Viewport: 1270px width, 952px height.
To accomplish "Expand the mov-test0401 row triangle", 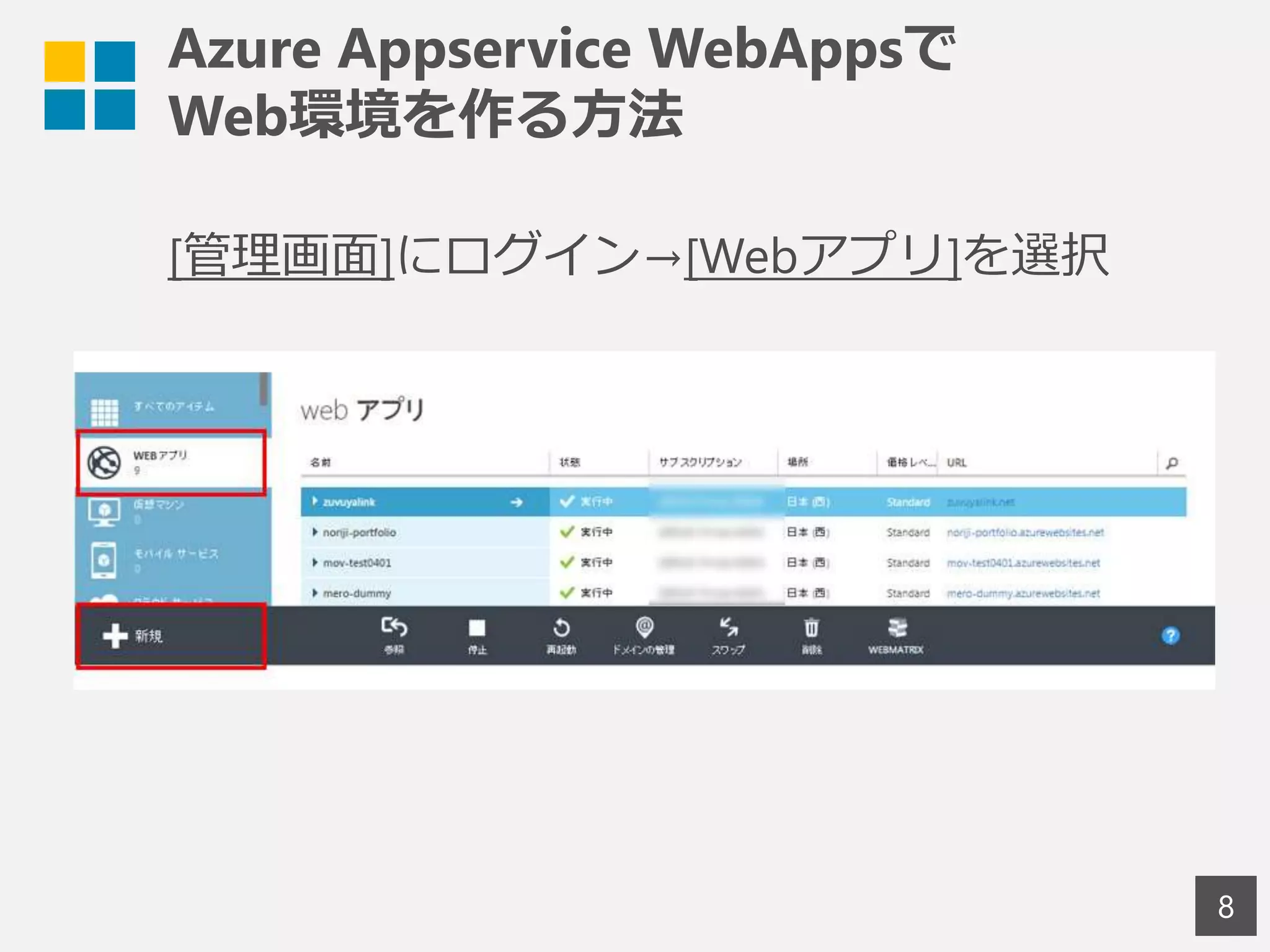I will (315, 562).
